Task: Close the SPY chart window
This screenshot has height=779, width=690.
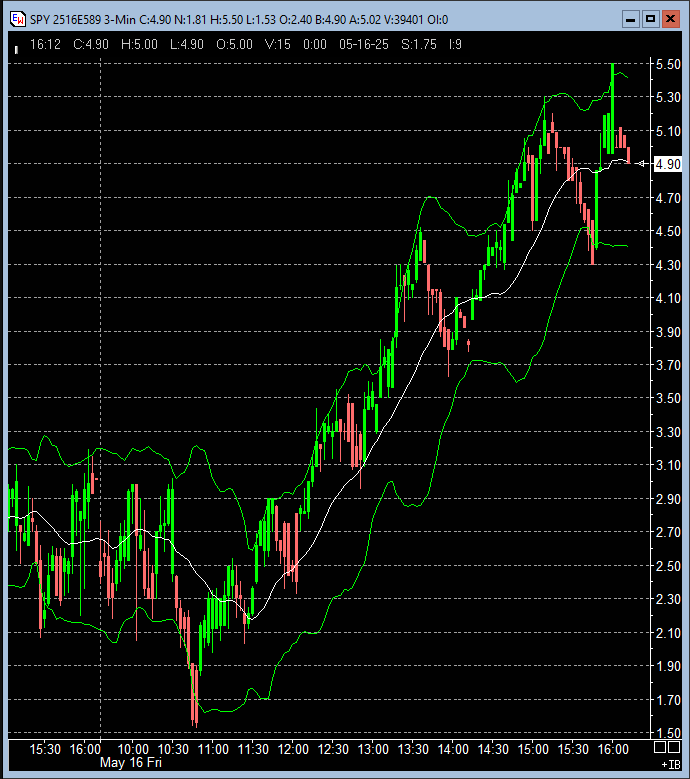Action: tap(671, 20)
